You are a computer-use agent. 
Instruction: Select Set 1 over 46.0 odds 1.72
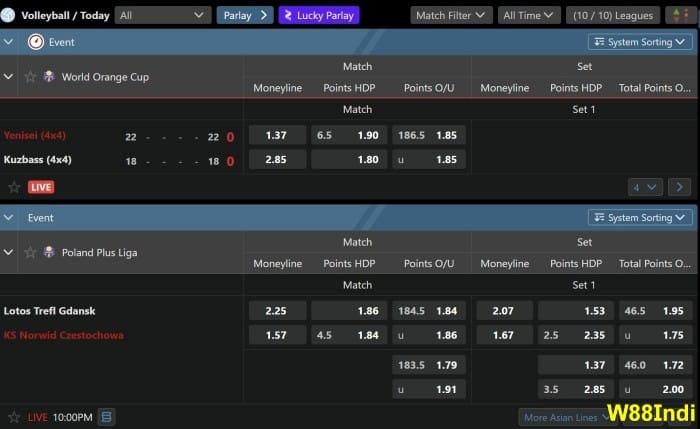(655, 365)
